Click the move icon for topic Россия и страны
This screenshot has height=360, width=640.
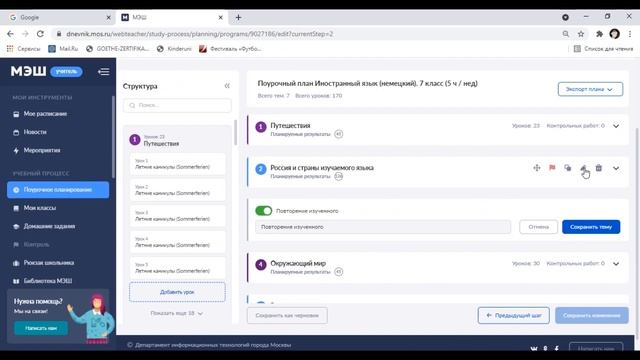click(537, 168)
